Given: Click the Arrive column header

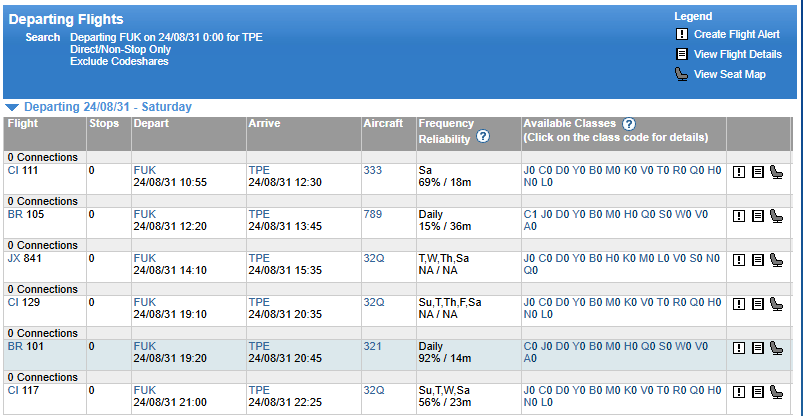Looking at the screenshot, I should click(265, 124).
